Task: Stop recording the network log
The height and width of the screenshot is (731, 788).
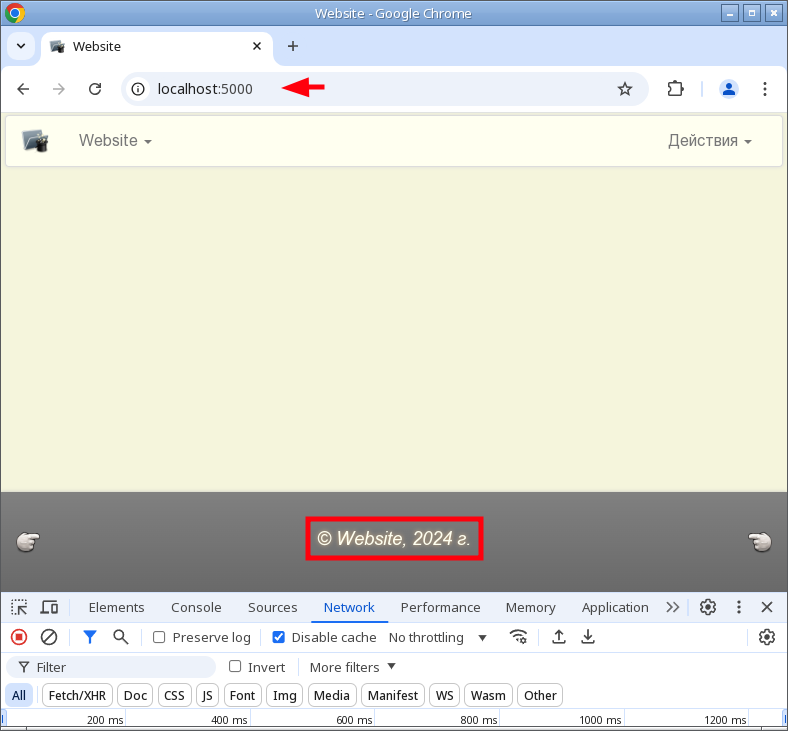Action: click(19, 638)
